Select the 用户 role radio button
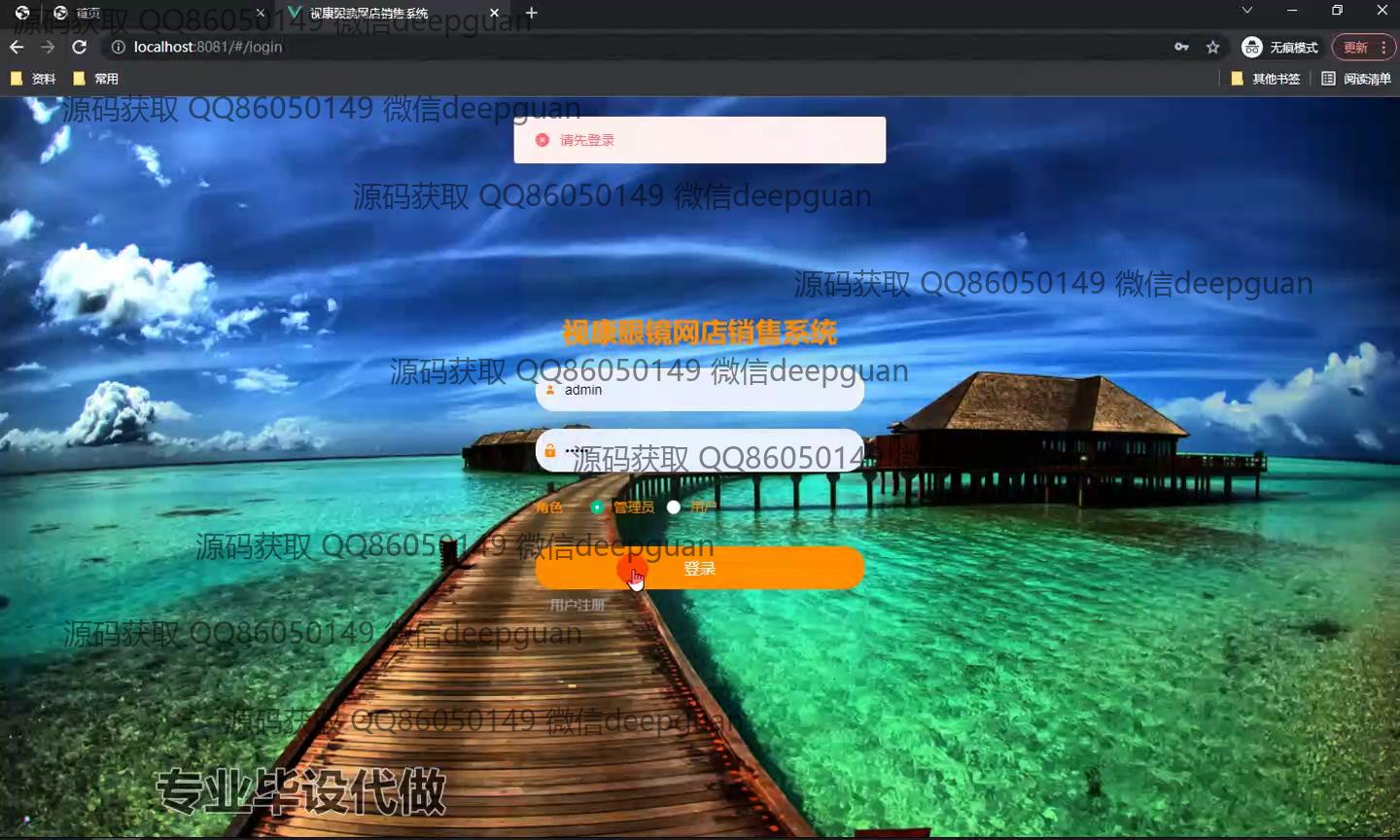 tap(674, 507)
